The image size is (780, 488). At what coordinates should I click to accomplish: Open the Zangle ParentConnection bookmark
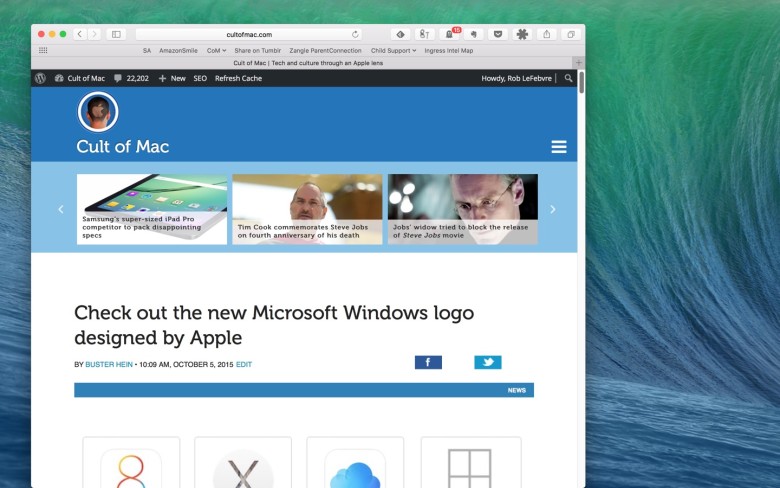[325, 51]
